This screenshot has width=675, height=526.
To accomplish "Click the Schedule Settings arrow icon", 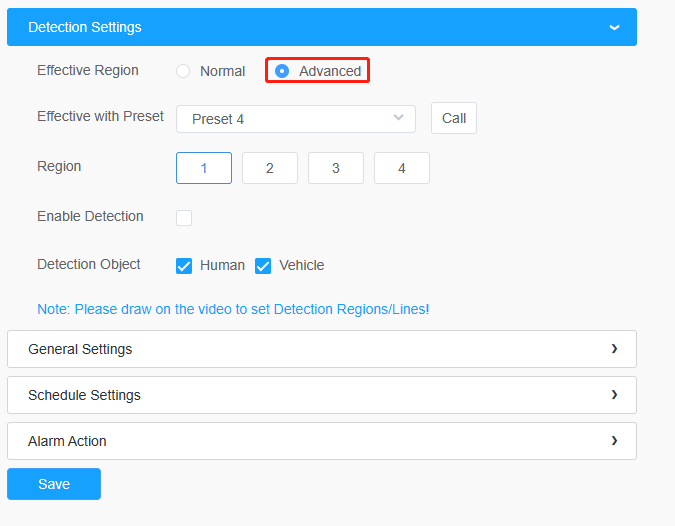I will (614, 395).
